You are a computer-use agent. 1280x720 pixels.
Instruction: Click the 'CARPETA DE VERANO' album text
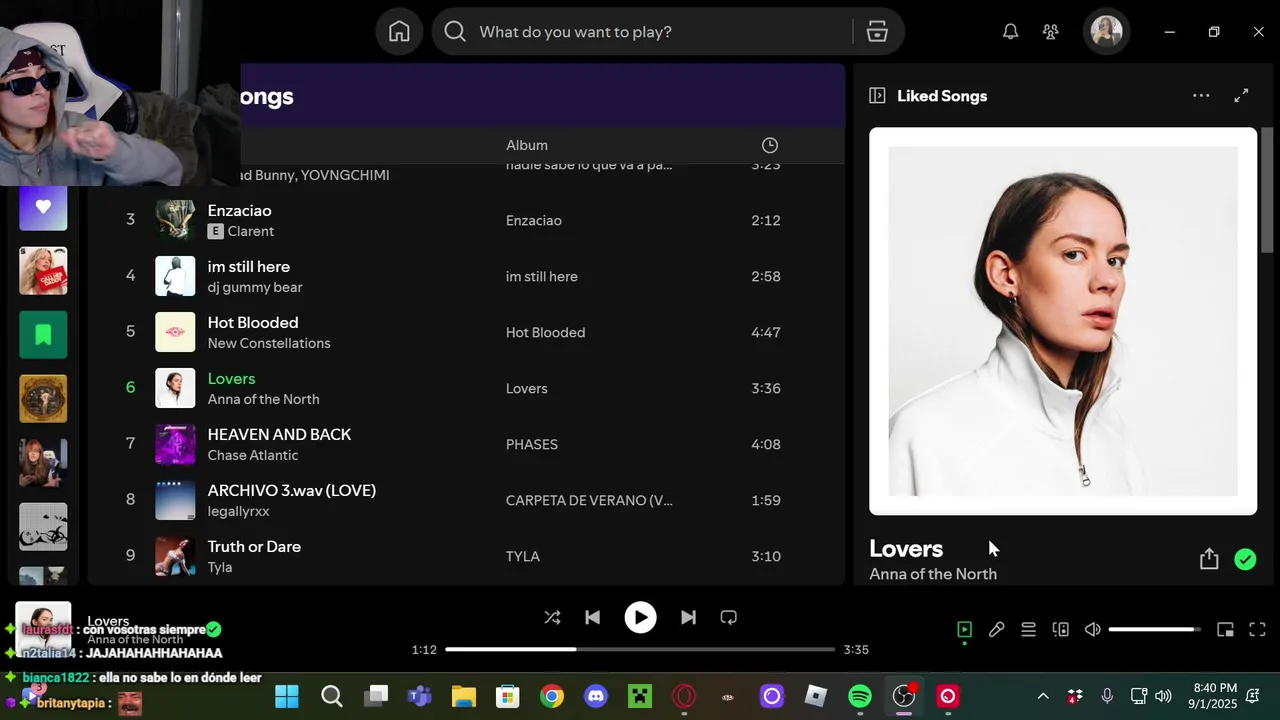pyautogui.click(x=589, y=500)
